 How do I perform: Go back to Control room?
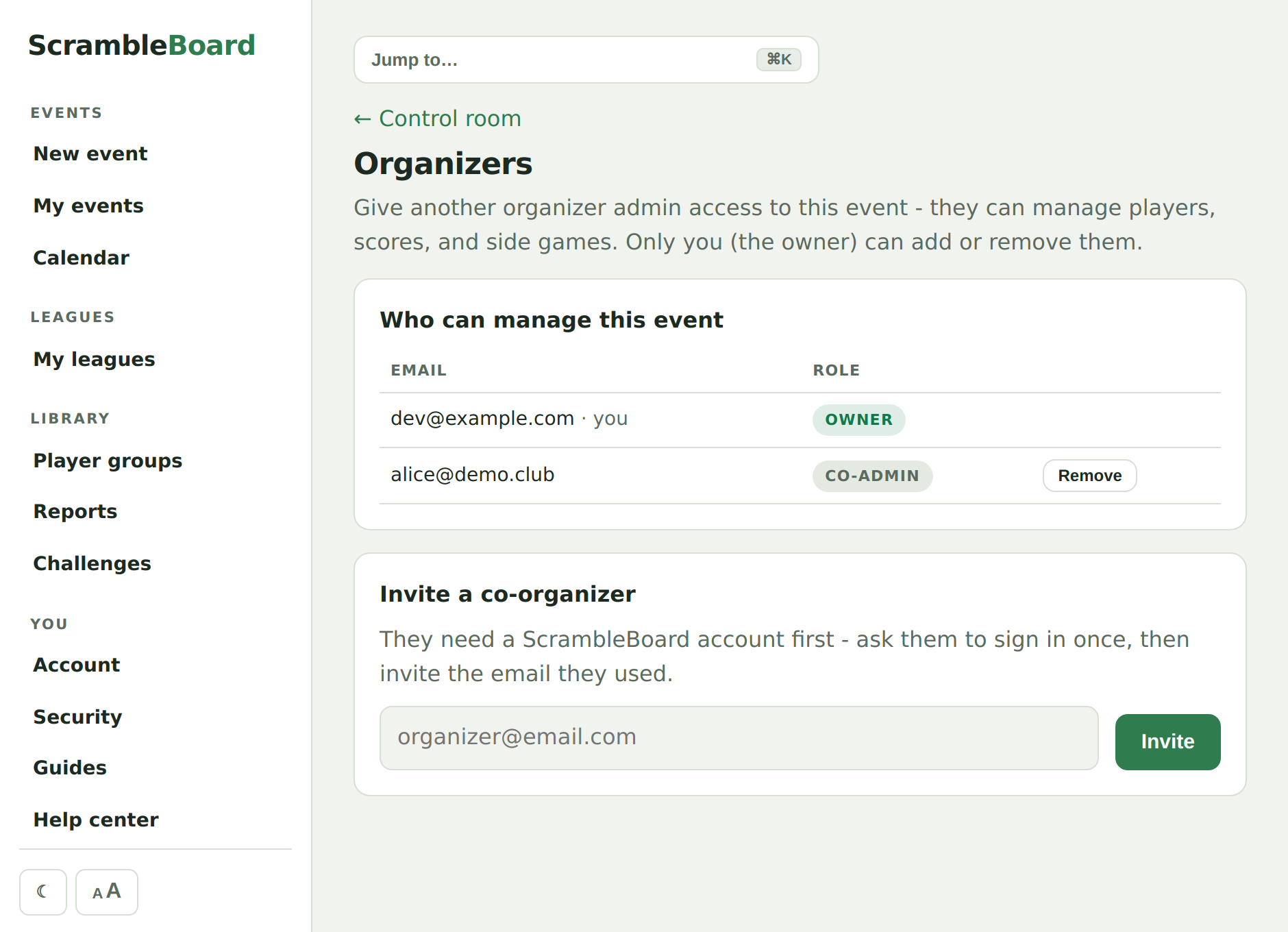[x=437, y=119]
